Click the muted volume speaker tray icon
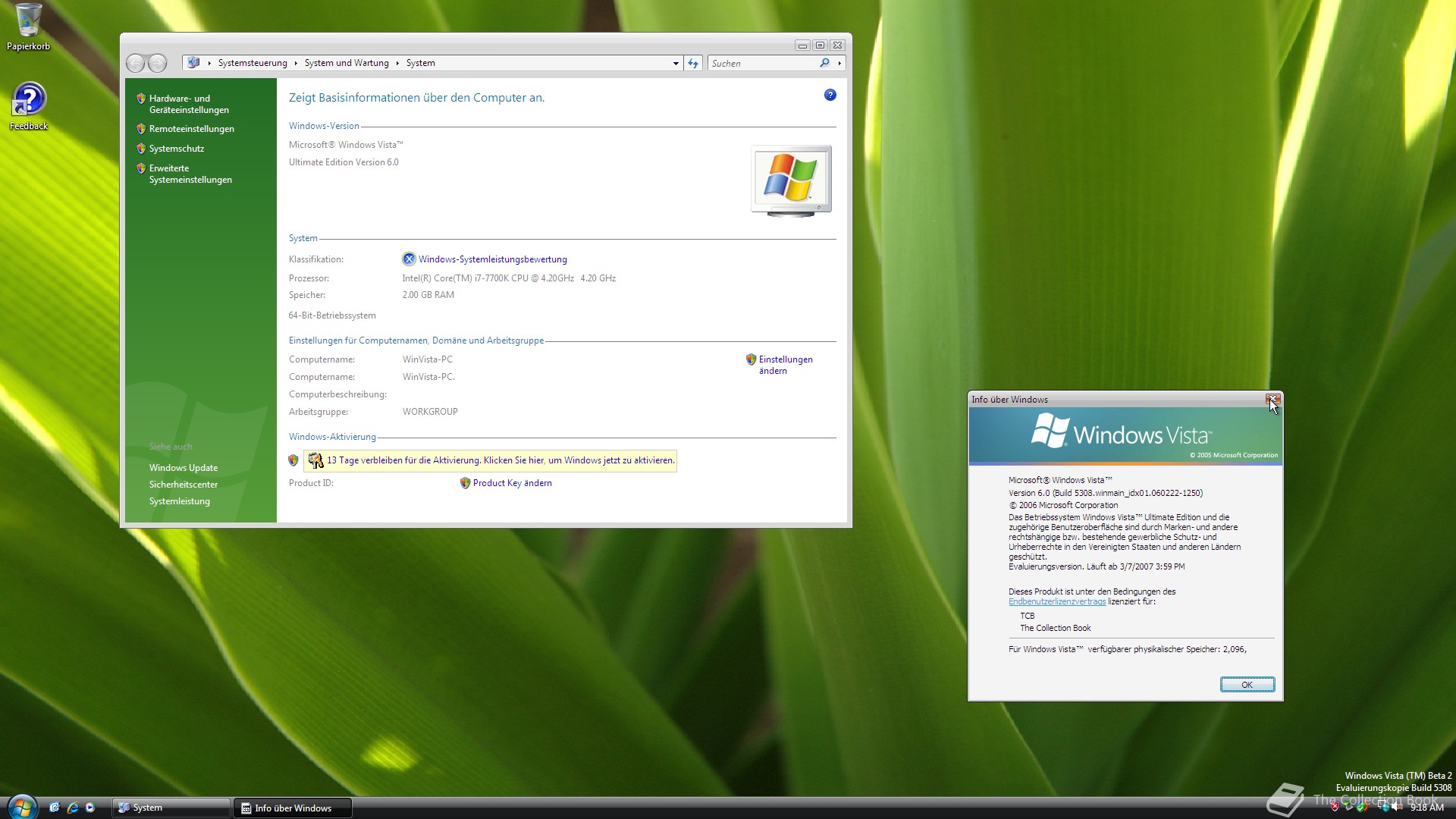This screenshot has width=1456, height=819. pyautogui.click(x=1398, y=808)
